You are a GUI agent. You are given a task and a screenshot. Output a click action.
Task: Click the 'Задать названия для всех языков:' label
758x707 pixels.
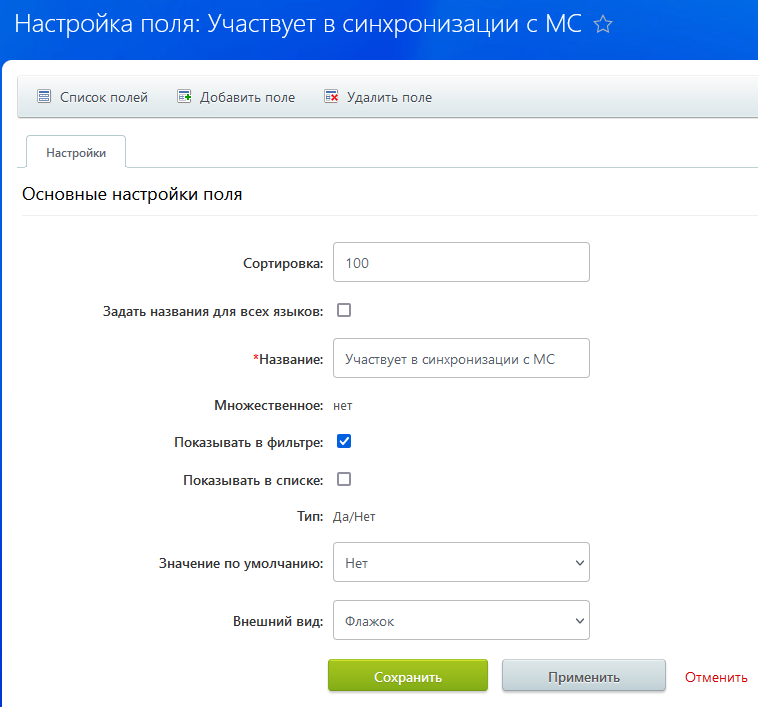213,311
